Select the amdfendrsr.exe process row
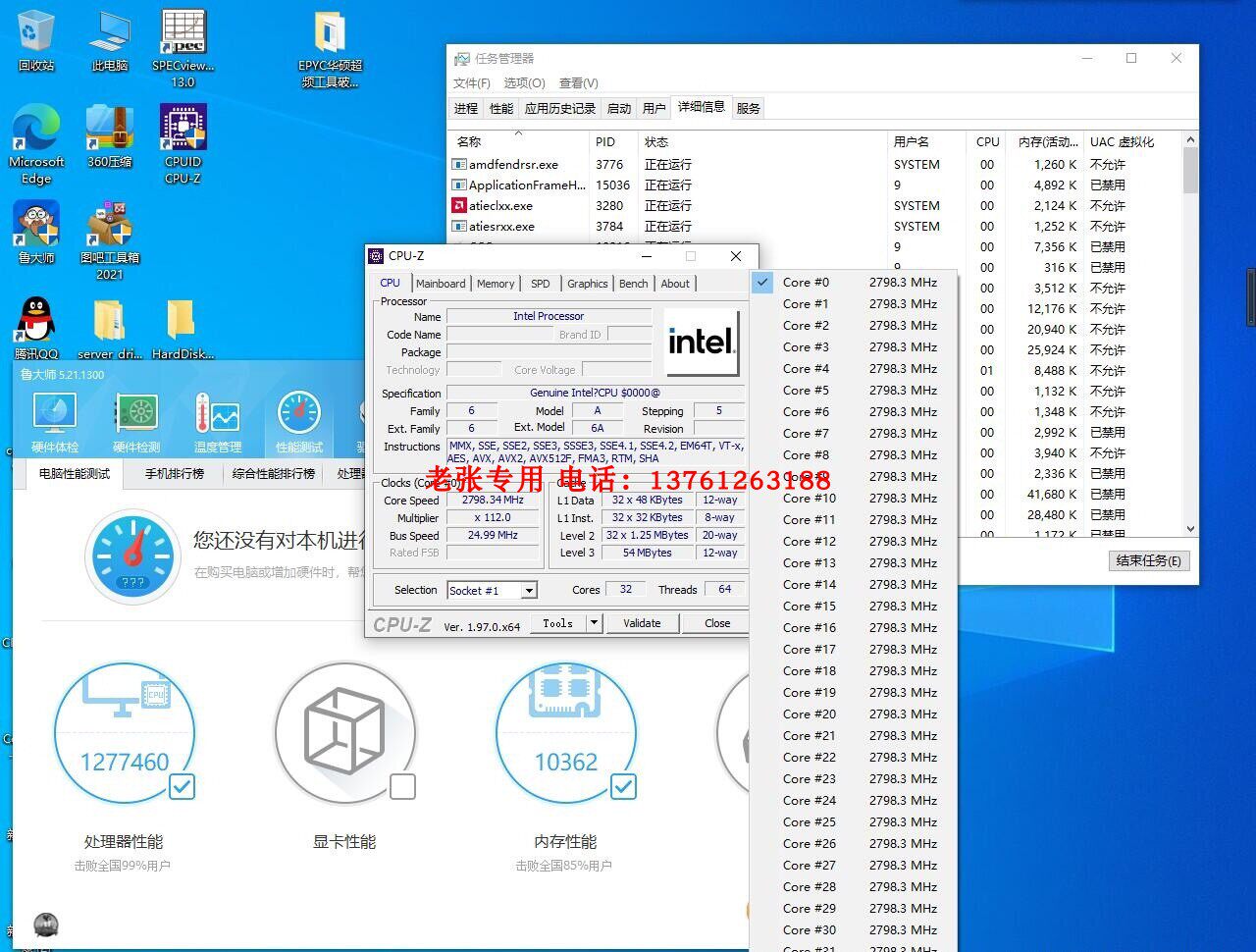1256x952 pixels. pyautogui.click(x=815, y=165)
